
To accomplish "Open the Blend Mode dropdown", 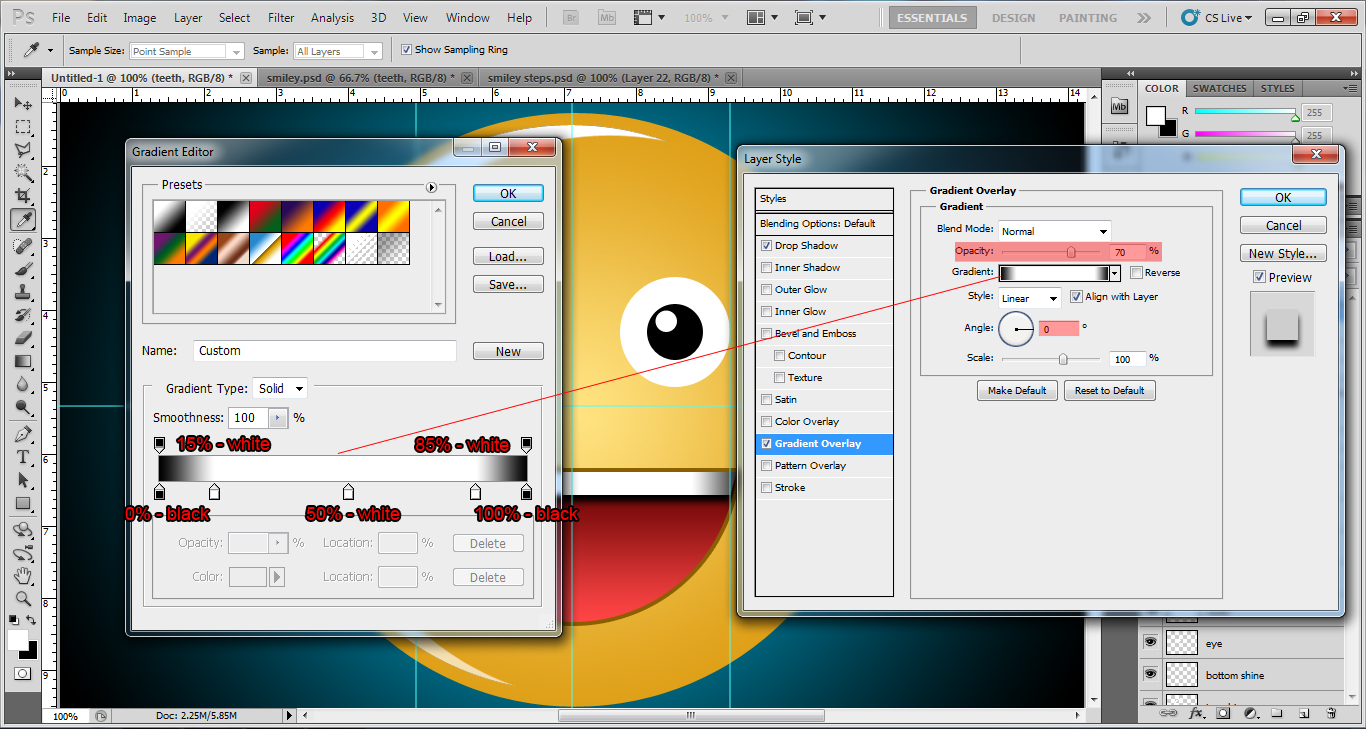I will tap(1054, 231).
